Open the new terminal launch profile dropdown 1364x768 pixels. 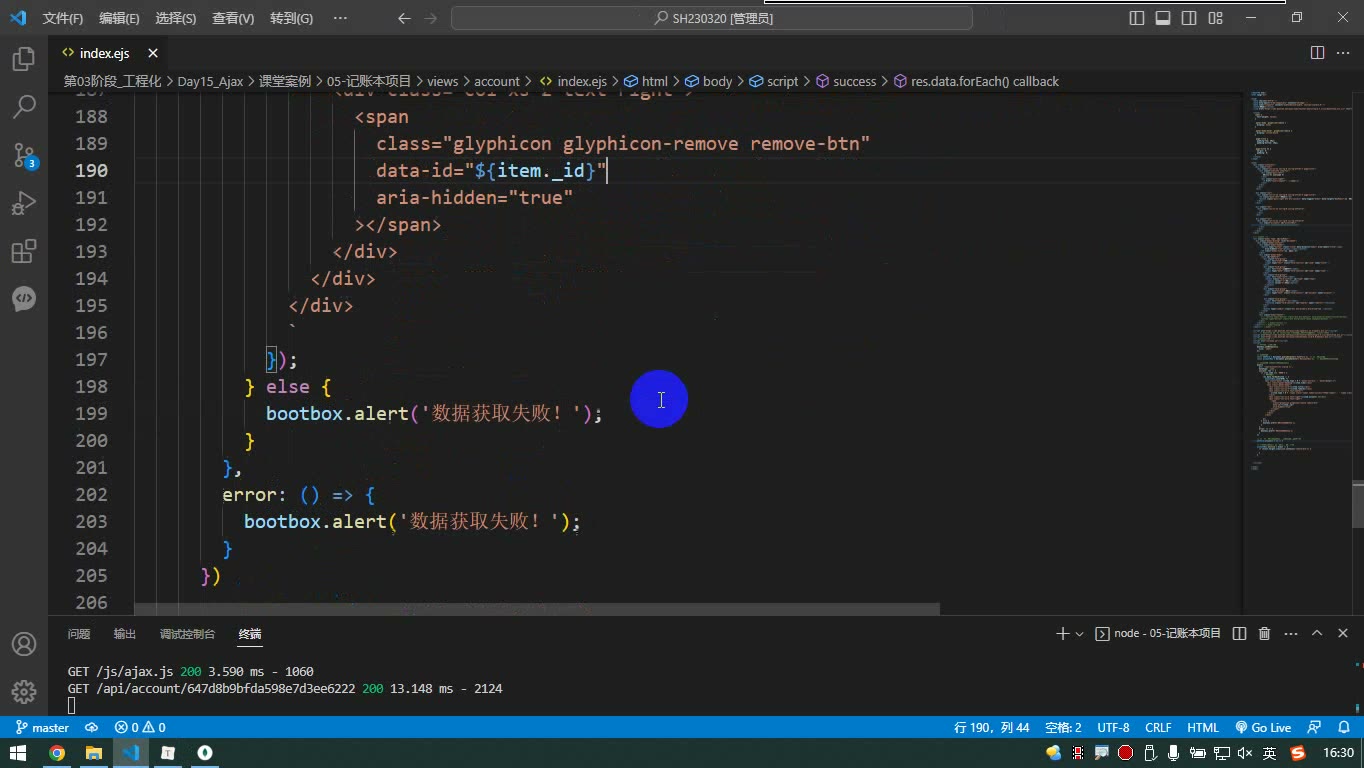[x=1079, y=634]
